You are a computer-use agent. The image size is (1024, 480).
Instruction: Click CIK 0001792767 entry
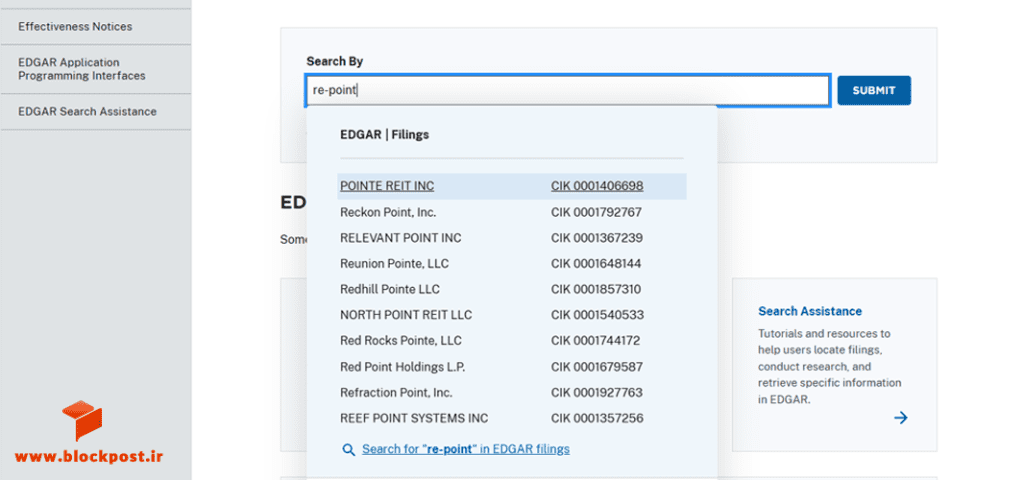[x=596, y=212]
